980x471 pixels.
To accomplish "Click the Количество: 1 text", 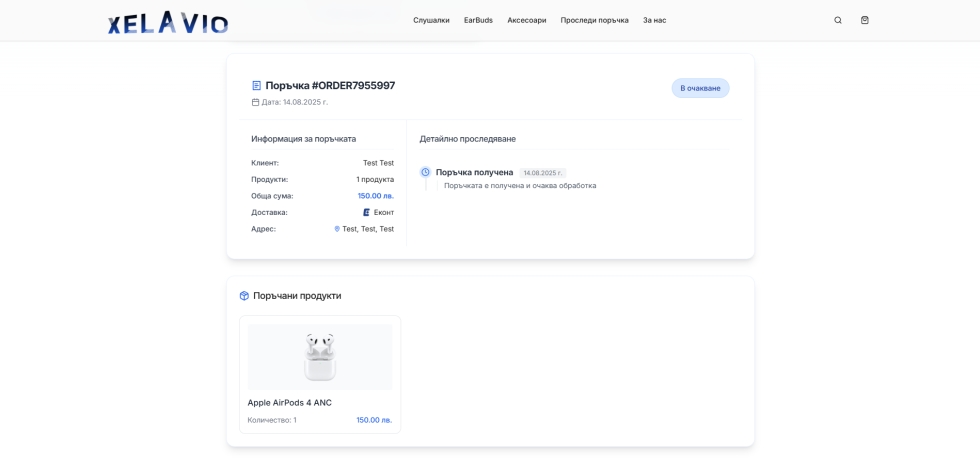I will tap(272, 420).
